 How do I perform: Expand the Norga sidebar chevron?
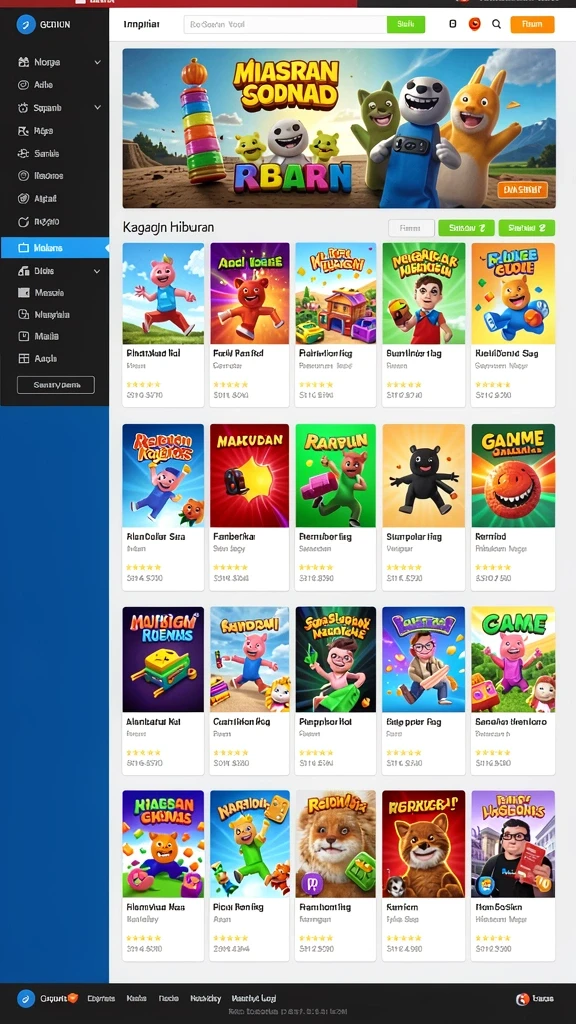point(97,62)
